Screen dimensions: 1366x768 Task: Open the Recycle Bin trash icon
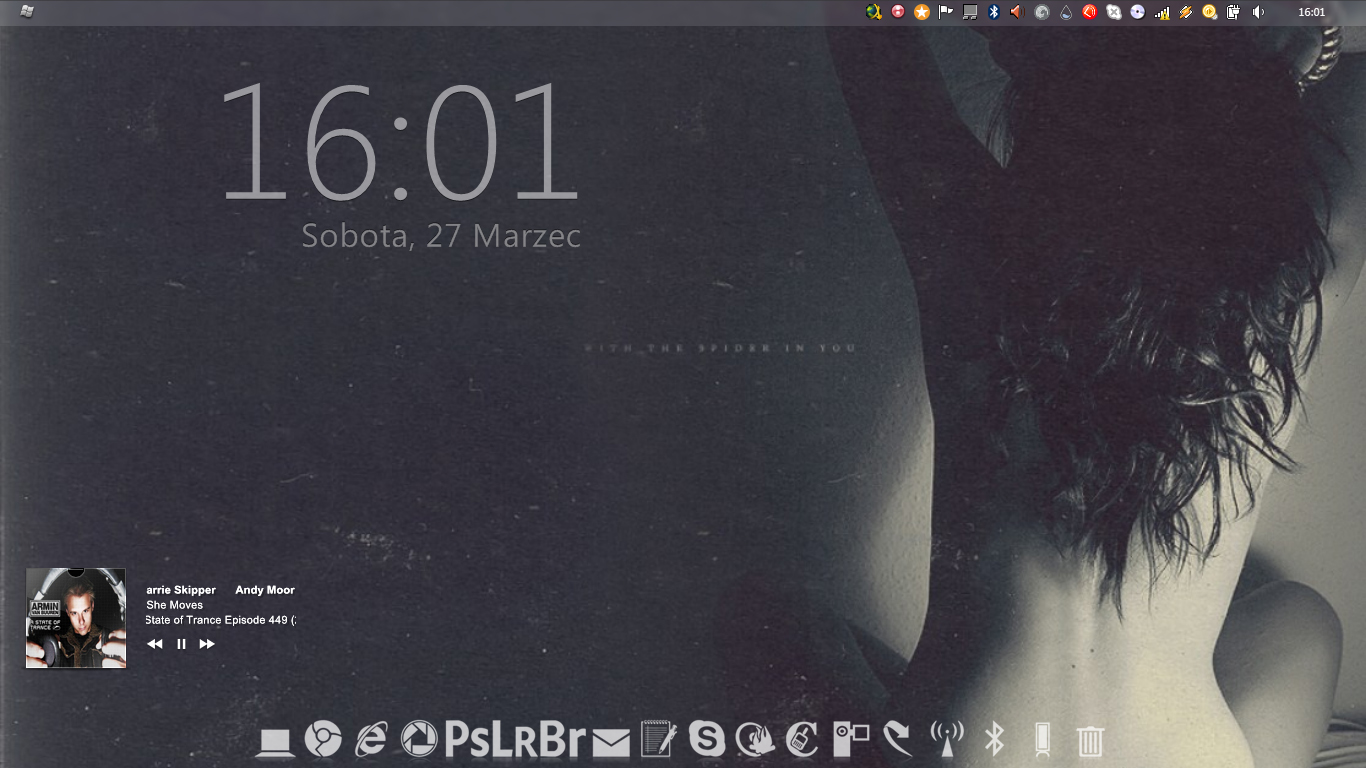coord(1089,741)
